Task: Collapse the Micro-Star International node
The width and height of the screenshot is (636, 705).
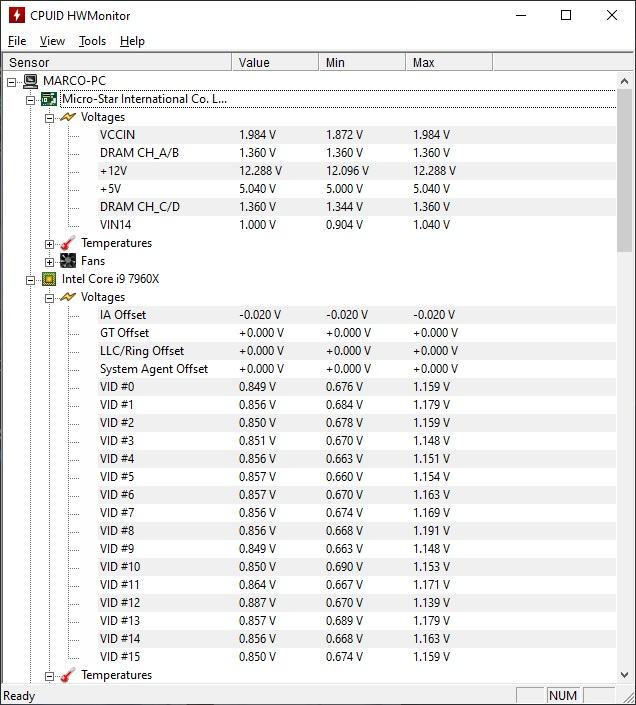Action: pos(30,100)
